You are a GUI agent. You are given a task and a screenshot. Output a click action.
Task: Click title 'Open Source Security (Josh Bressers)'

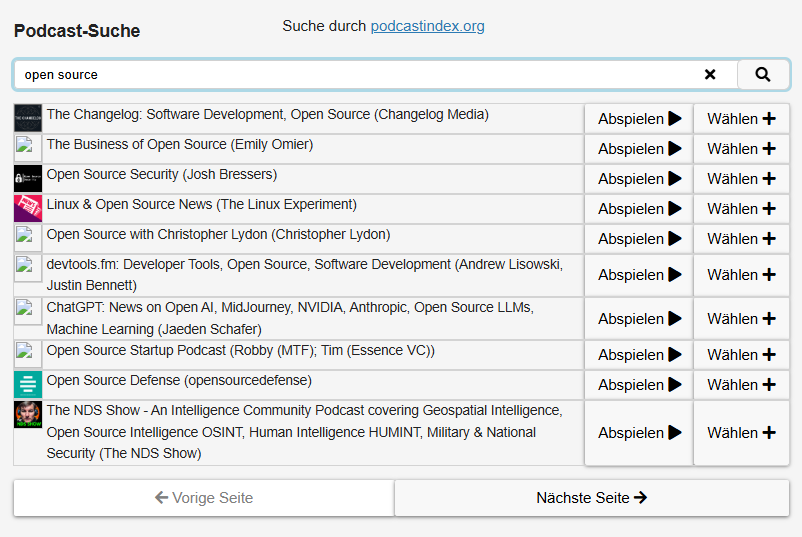click(x=162, y=174)
